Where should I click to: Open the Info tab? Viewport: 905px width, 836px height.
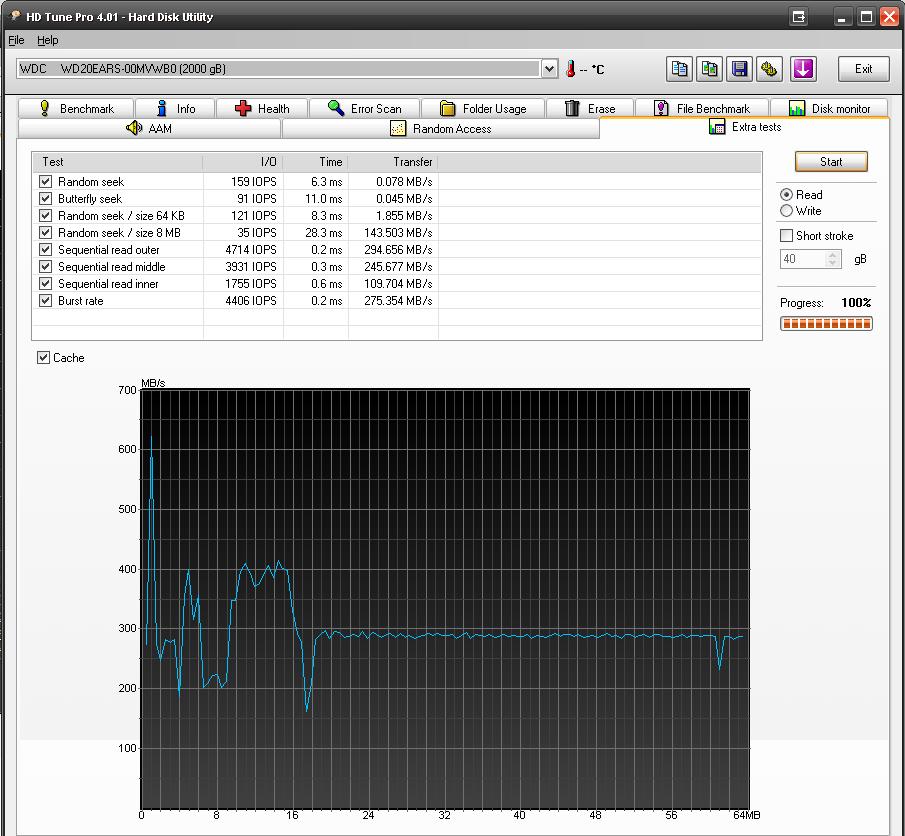[175, 109]
